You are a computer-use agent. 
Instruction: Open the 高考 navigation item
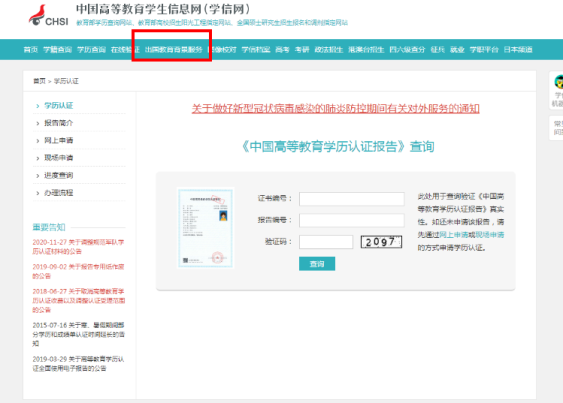282,50
